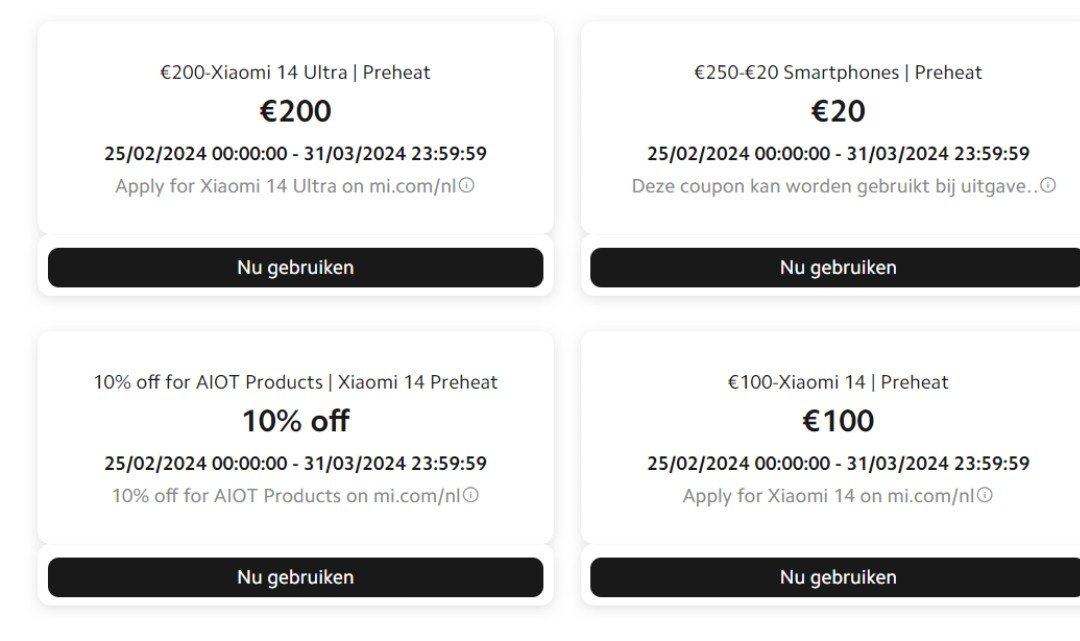Open info icon on 10% off AIOT coupon
The width and height of the screenshot is (1080, 641).
(x=470, y=495)
